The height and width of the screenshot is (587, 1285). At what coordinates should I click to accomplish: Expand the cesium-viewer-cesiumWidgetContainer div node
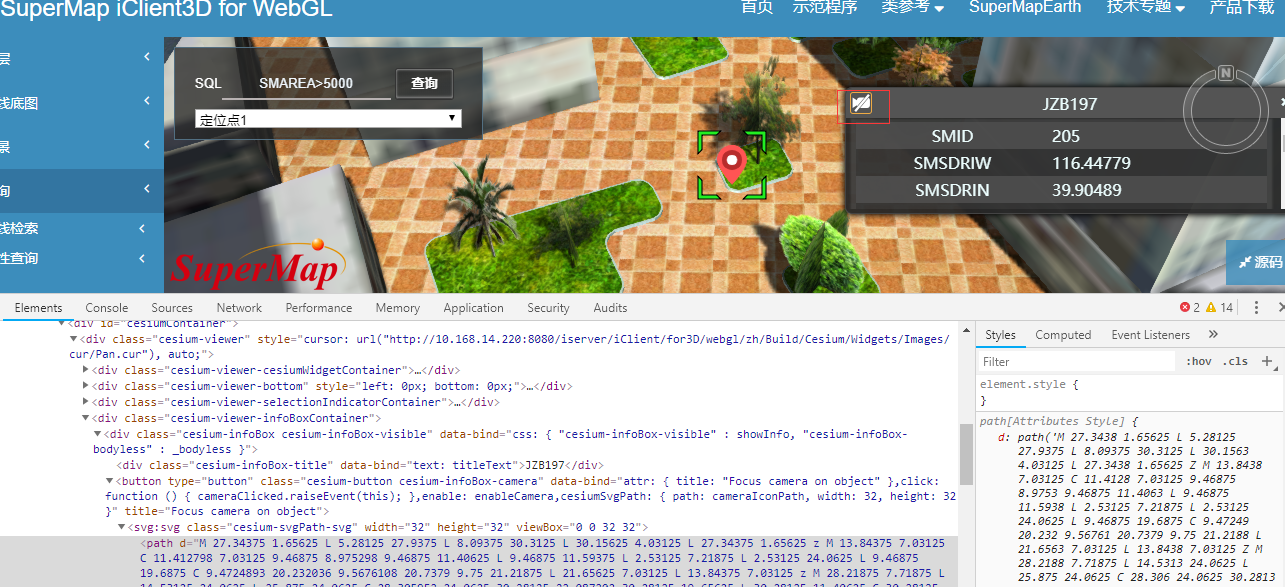coord(85,370)
